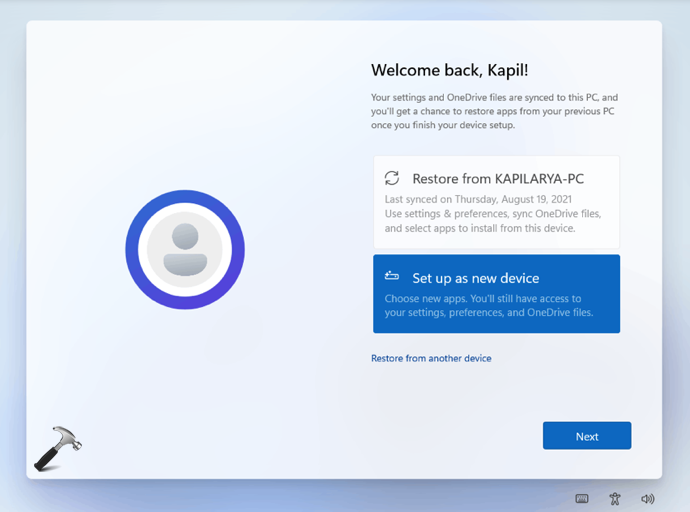Click the volume speaker icon
This screenshot has width=690, height=512.
click(x=647, y=498)
